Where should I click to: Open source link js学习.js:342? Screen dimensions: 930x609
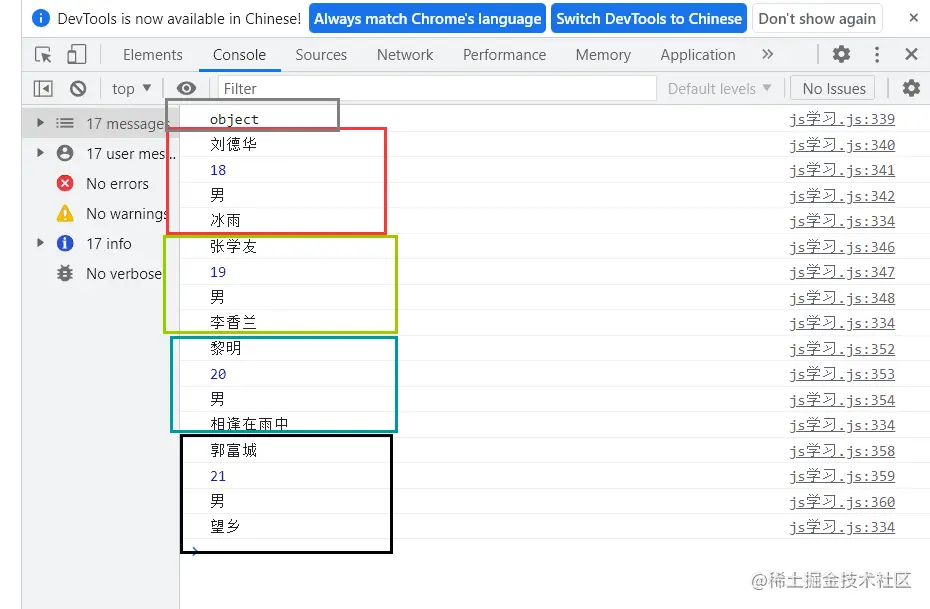842,196
